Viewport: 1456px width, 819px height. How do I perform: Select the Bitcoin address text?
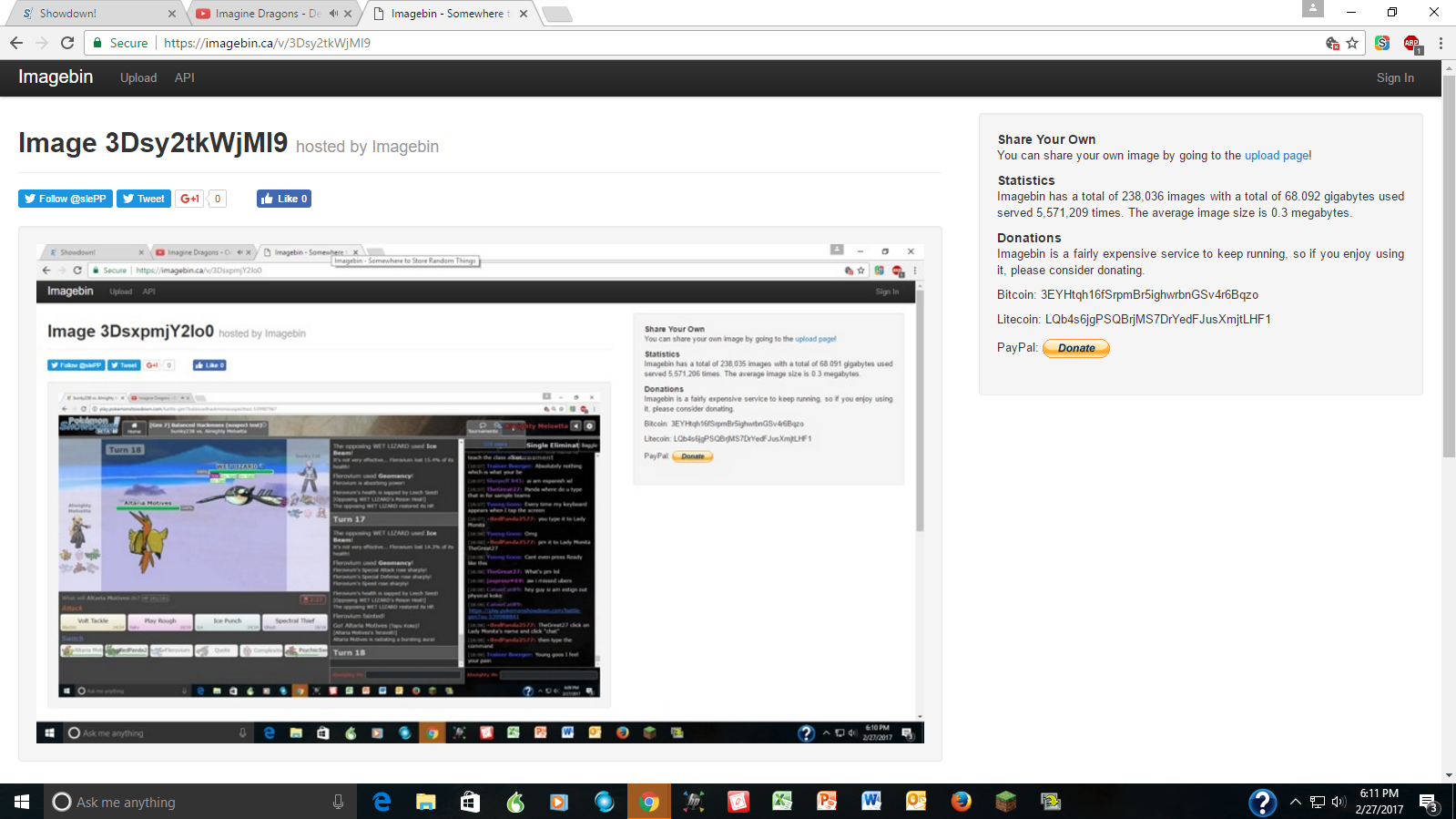1149,295
